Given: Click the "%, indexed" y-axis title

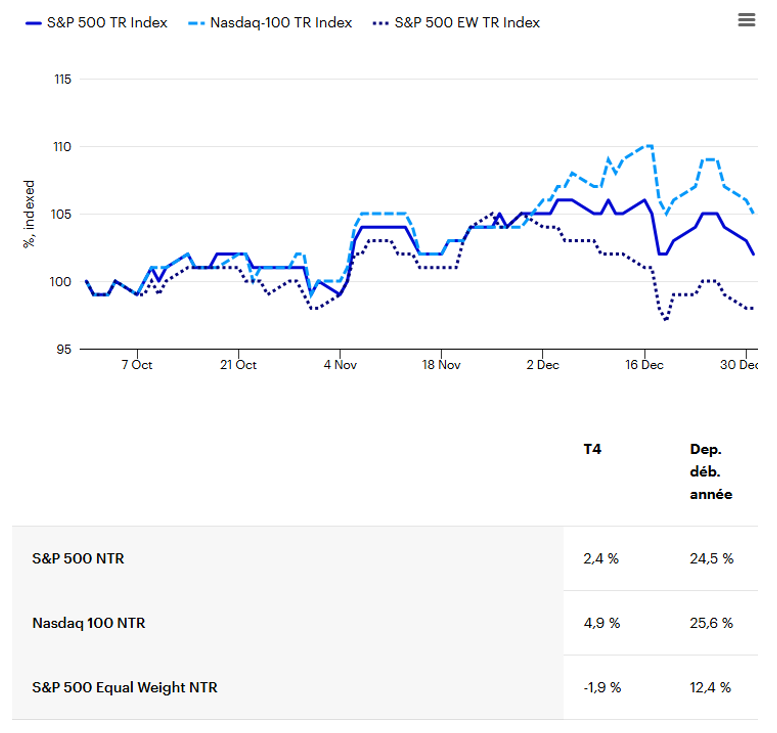Looking at the screenshot, I should click(x=29, y=214).
